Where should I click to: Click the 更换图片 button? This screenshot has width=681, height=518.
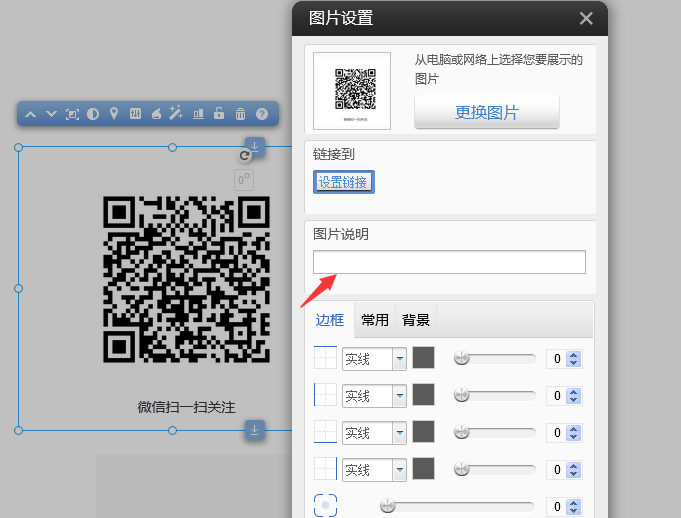(487, 112)
